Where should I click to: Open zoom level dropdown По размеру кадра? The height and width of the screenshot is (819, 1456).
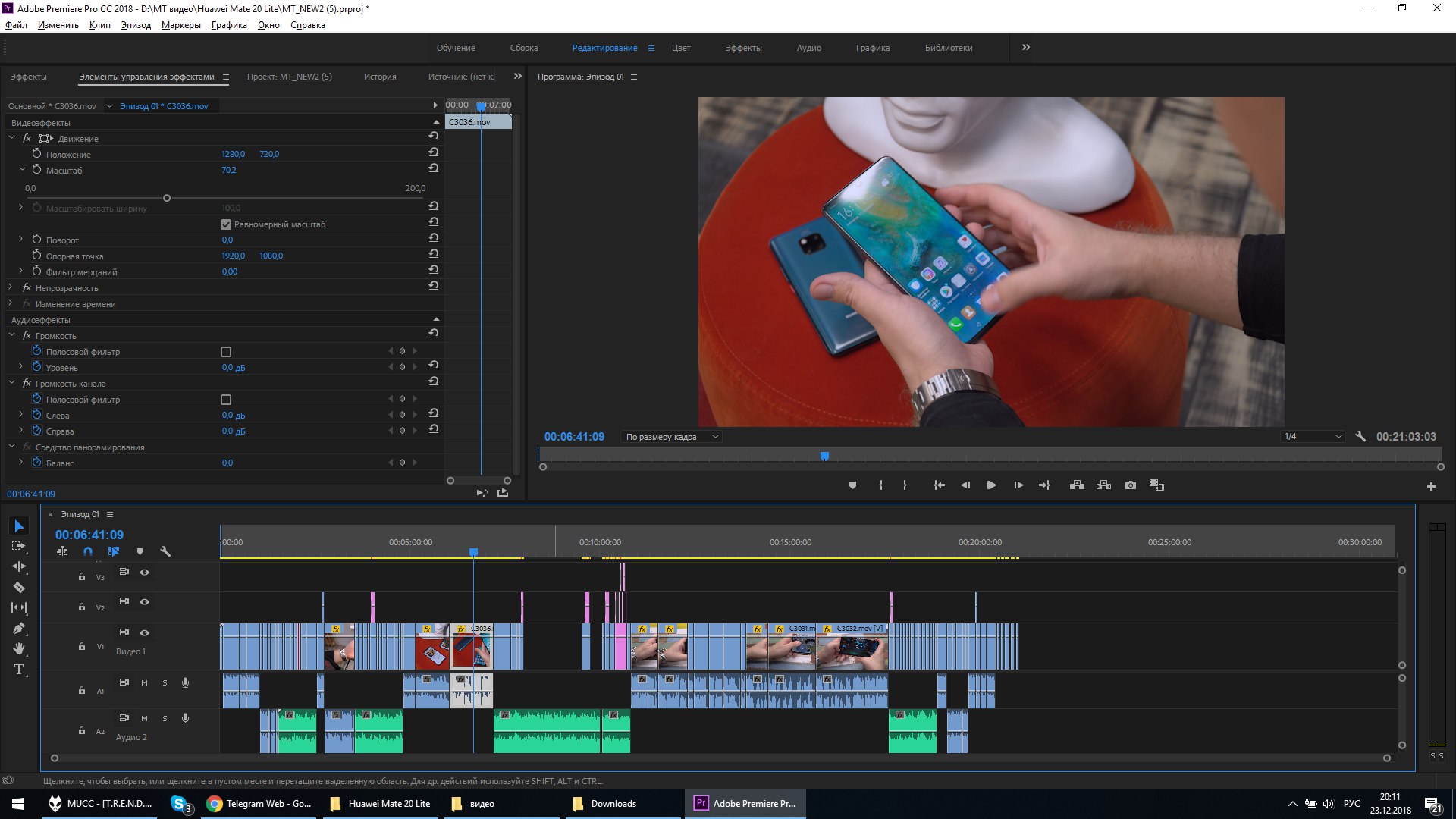[671, 437]
